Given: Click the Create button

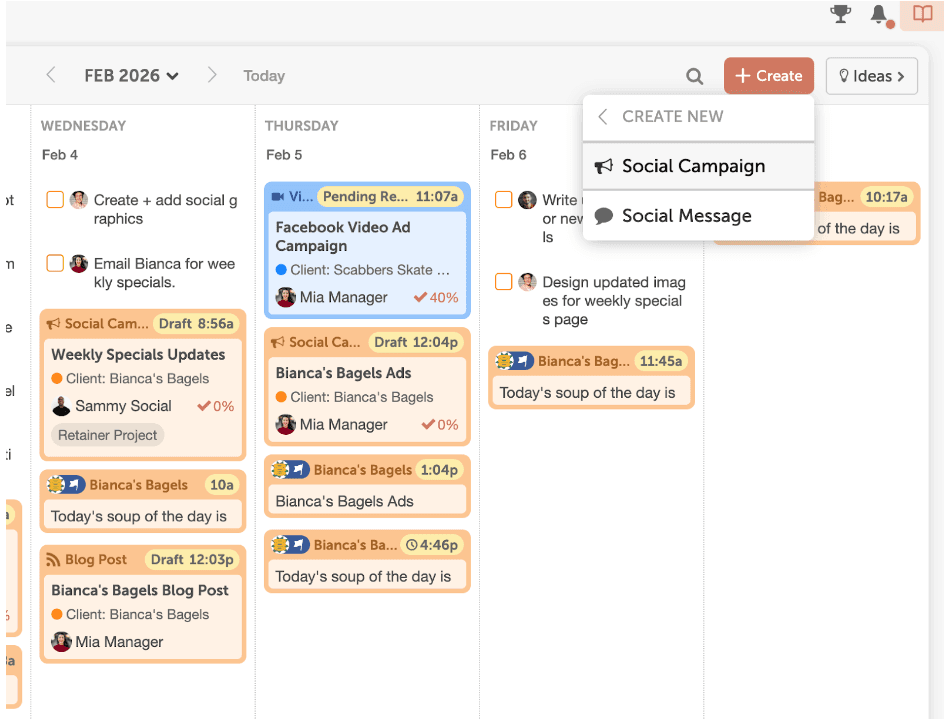Looking at the screenshot, I should click(x=768, y=76).
